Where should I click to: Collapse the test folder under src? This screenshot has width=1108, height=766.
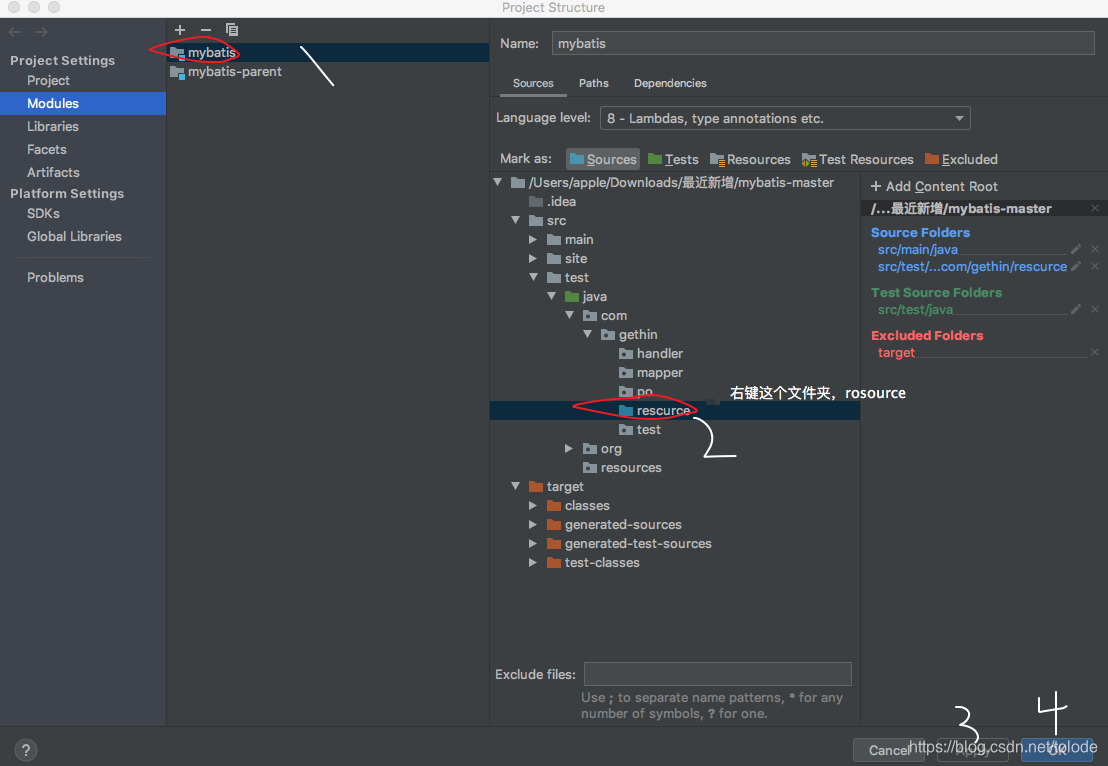coord(534,277)
